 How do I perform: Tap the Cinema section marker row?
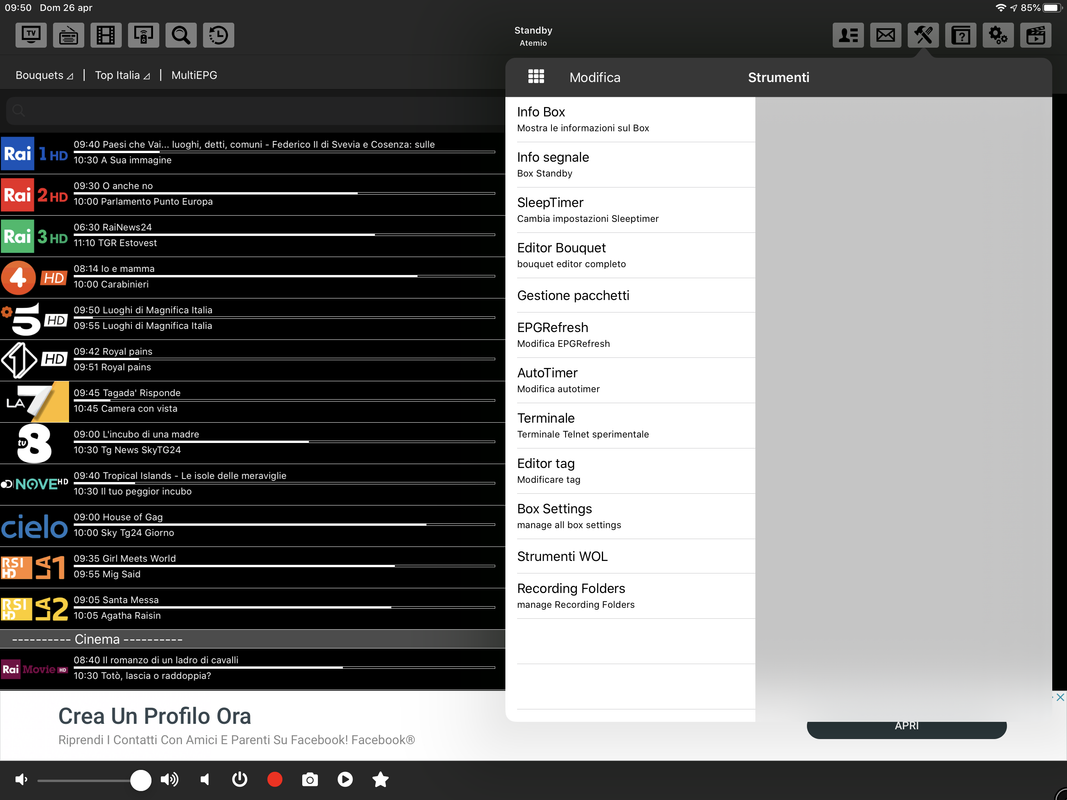pos(252,639)
